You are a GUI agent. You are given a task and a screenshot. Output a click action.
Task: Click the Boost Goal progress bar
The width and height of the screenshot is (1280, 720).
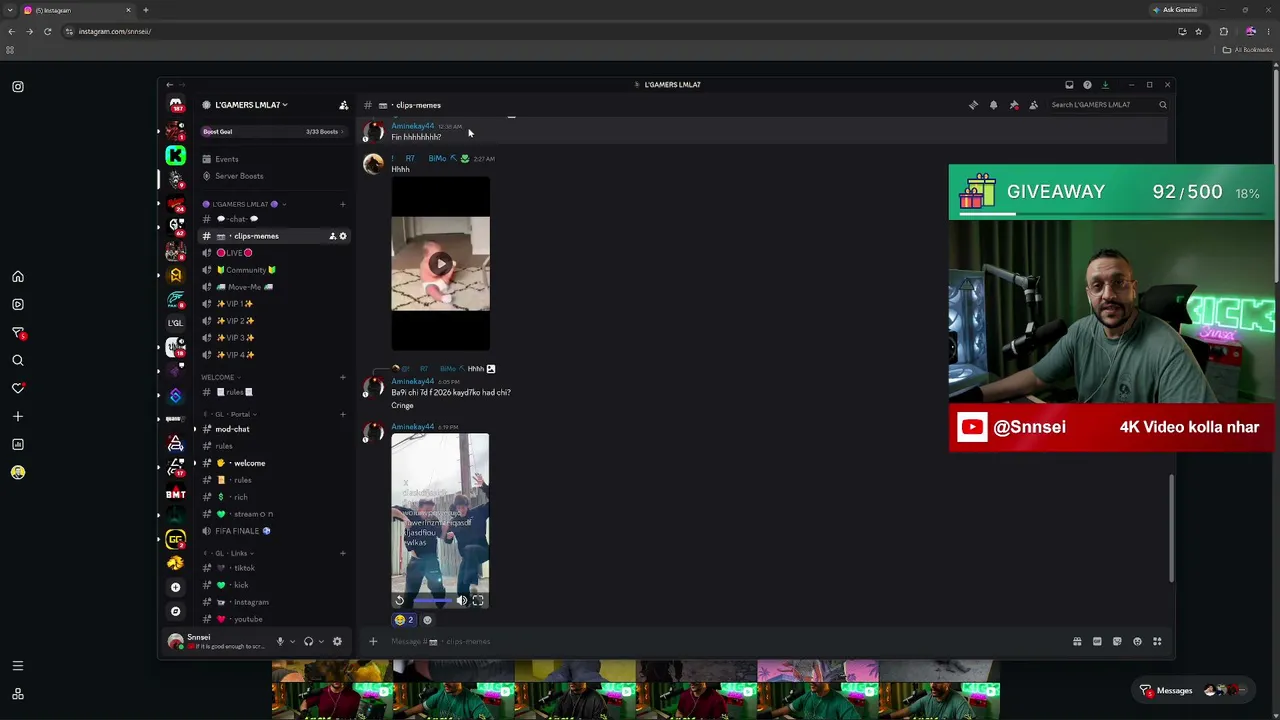272,132
